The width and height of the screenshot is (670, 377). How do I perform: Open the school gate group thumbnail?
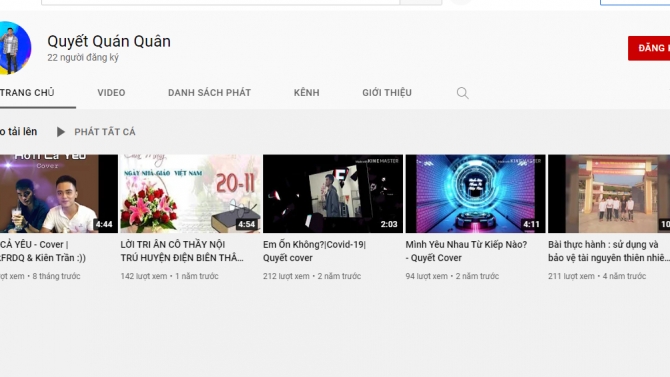609,194
